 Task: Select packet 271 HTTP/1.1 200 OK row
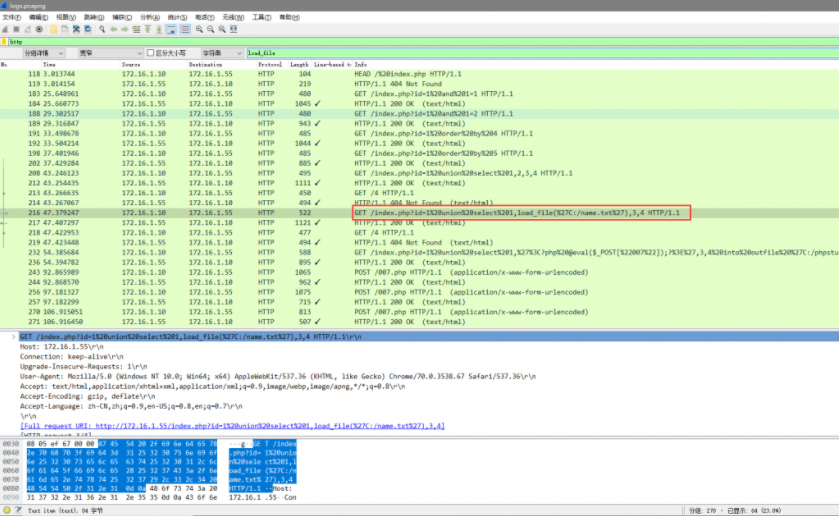(420, 322)
